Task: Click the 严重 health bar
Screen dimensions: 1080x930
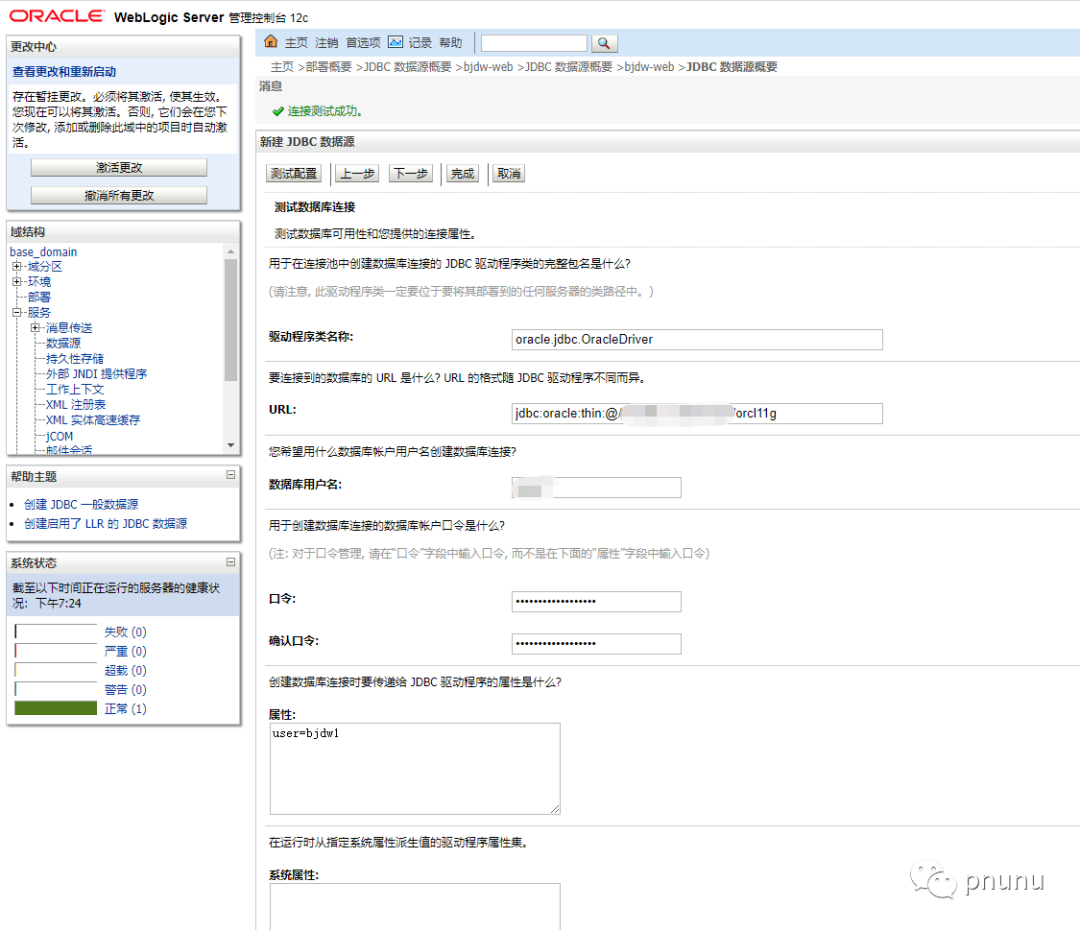Action: click(x=56, y=651)
